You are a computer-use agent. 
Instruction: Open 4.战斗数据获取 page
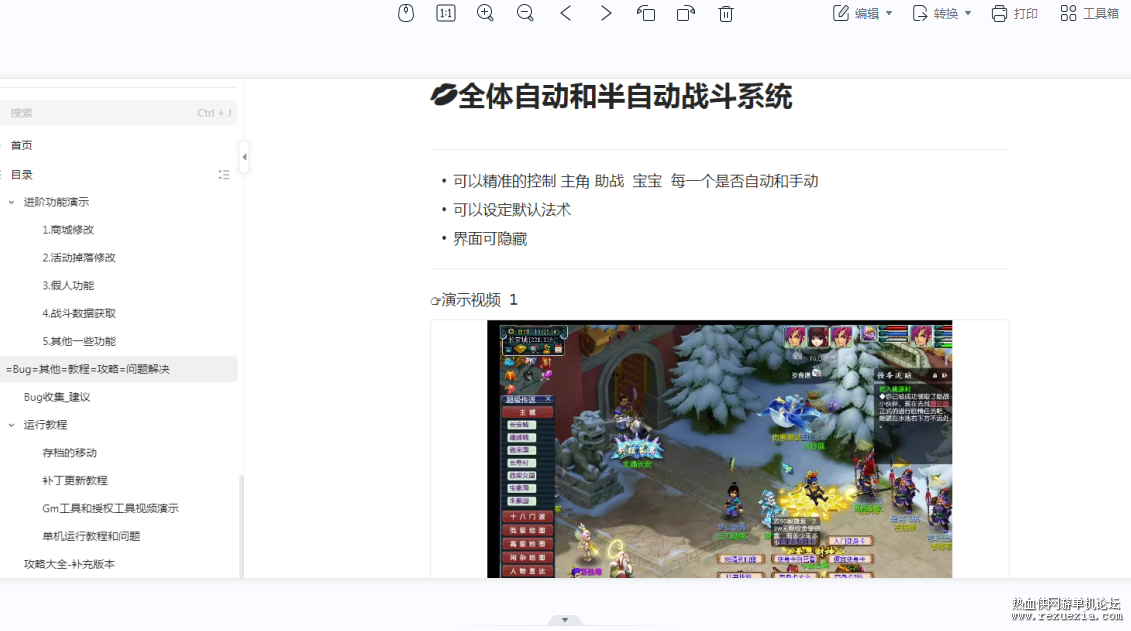(79, 313)
